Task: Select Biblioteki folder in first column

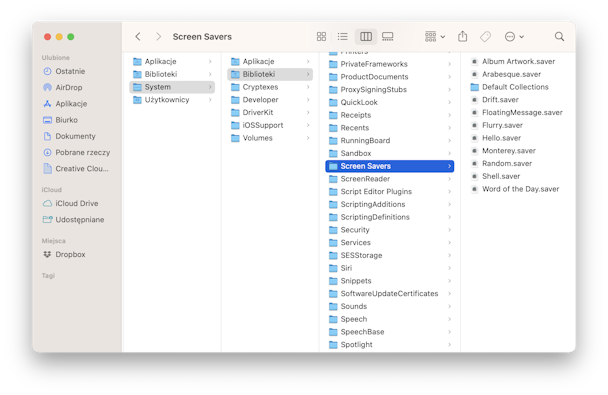Action: click(172, 74)
